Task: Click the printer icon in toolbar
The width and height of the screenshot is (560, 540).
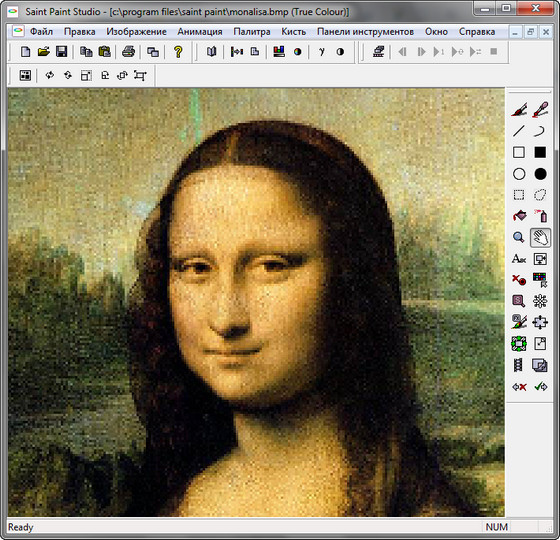Action: pyautogui.click(x=129, y=52)
